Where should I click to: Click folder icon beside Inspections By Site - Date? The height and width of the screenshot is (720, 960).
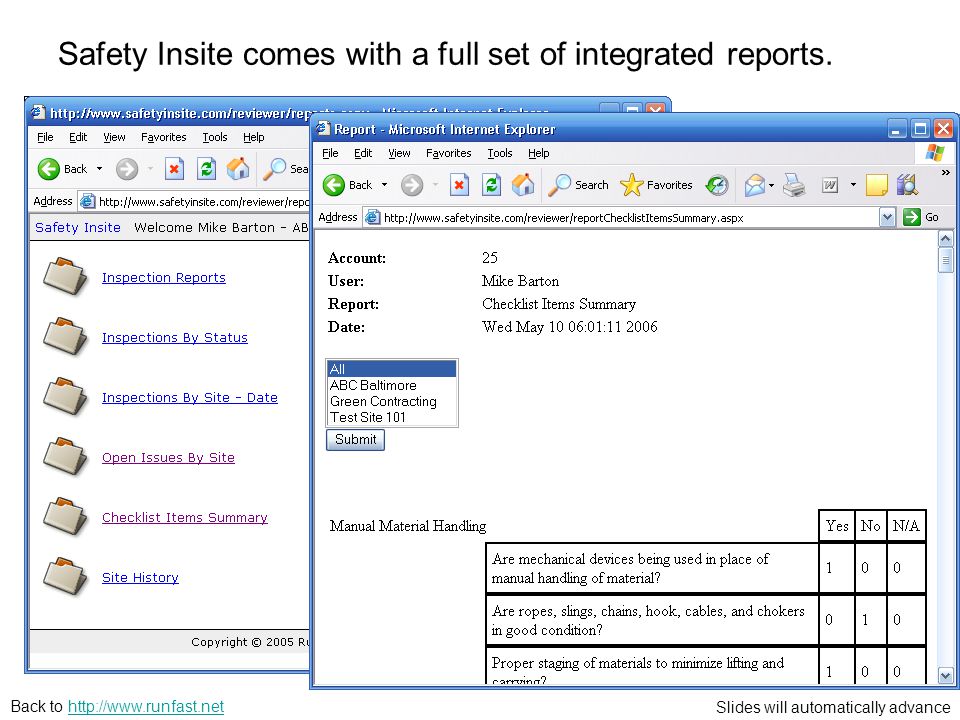65,396
